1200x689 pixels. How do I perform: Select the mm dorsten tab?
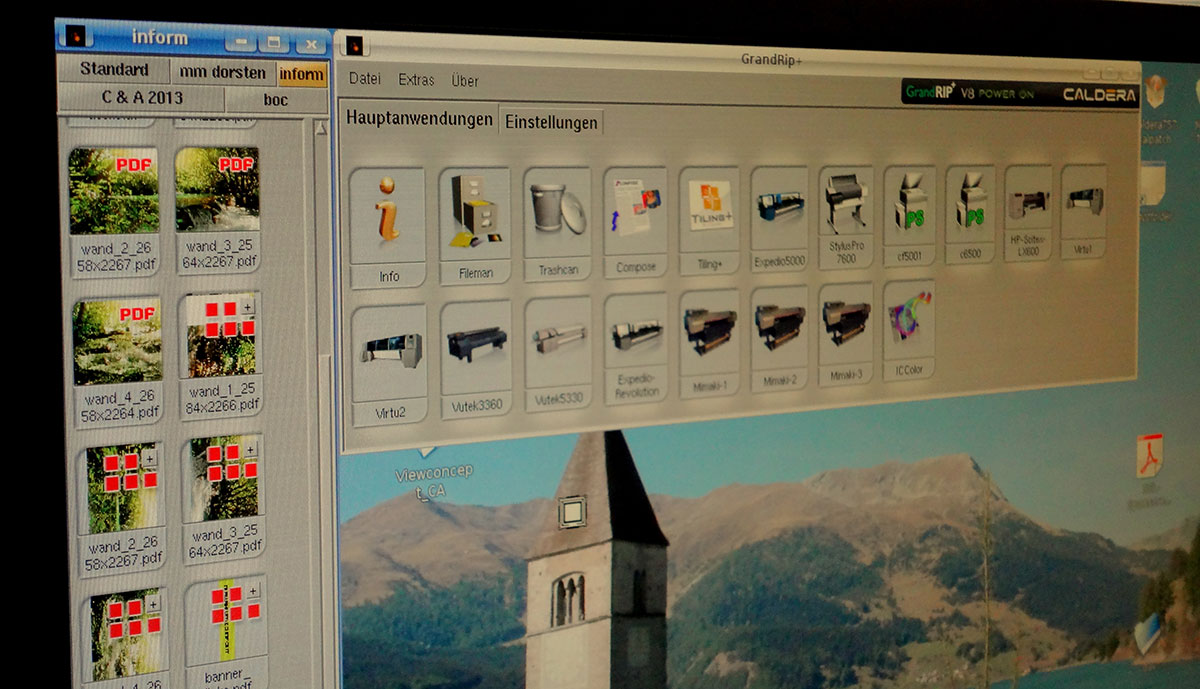pyautogui.click(x=222, y=73)
